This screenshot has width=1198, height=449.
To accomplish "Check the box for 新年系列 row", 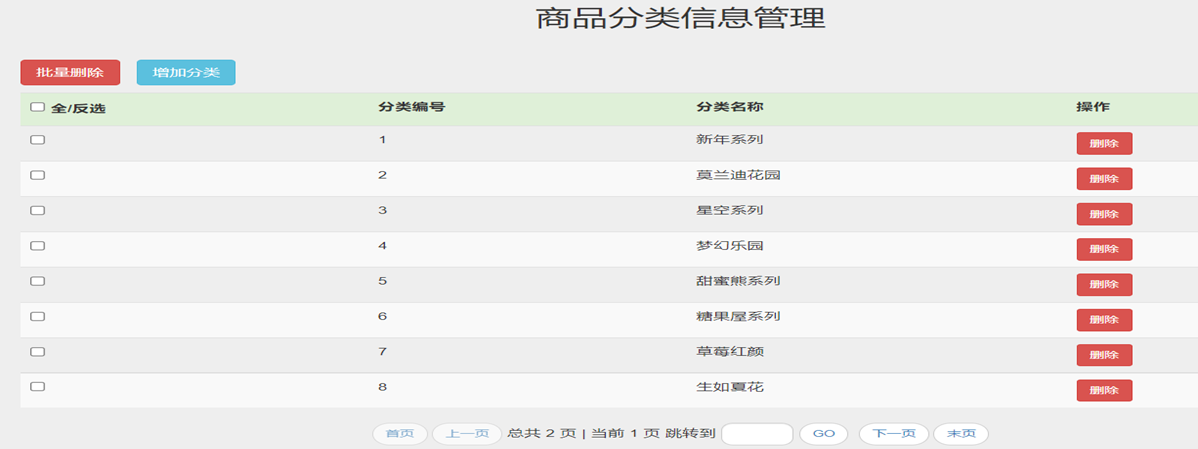I will [x=37, y=140].
